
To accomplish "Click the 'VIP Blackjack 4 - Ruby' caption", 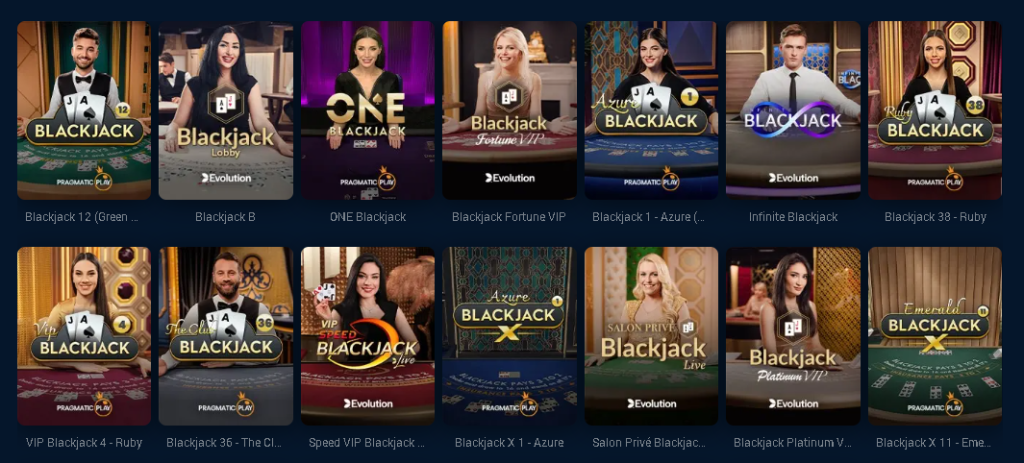I will [x=84, y=443].
